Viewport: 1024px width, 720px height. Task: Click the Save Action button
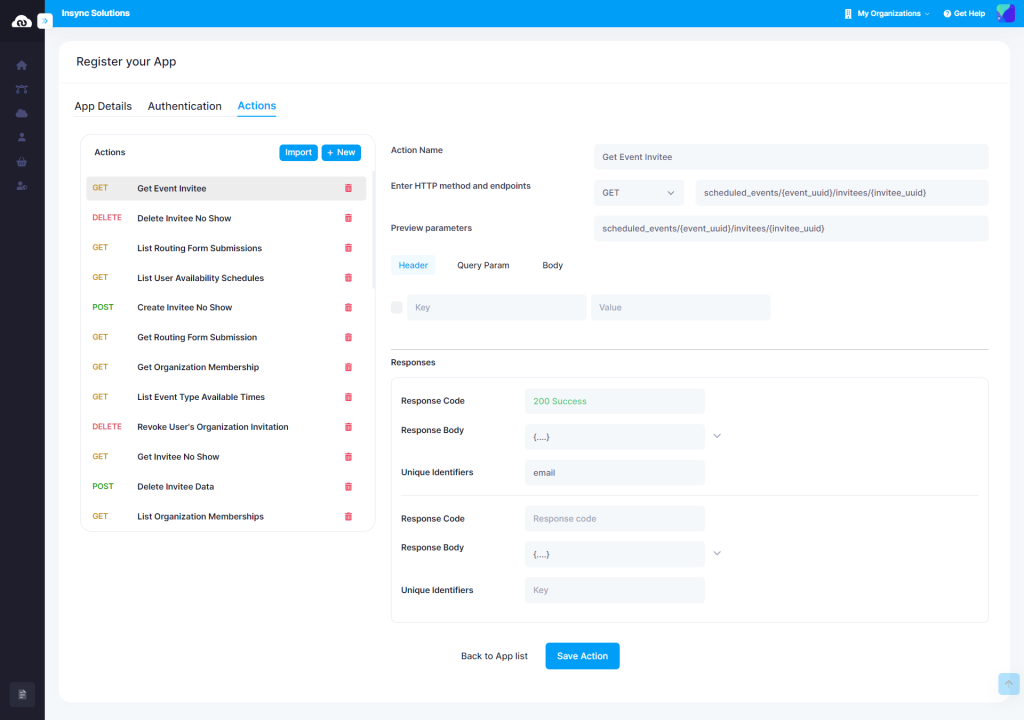coord(582,656)
